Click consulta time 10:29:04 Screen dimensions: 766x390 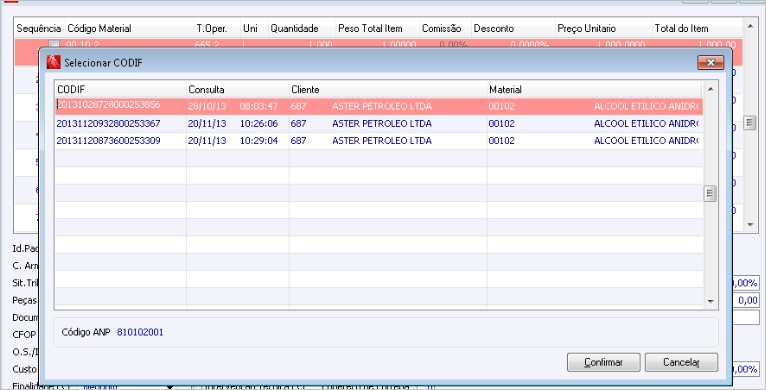click(x=258, y=141)
